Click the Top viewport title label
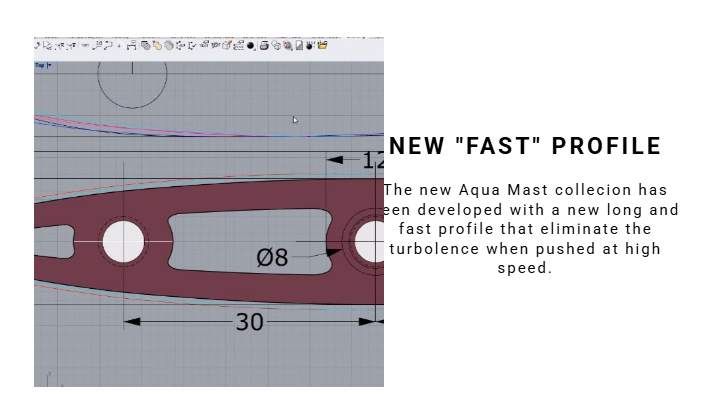704x397 pixels. pos(40,65)
